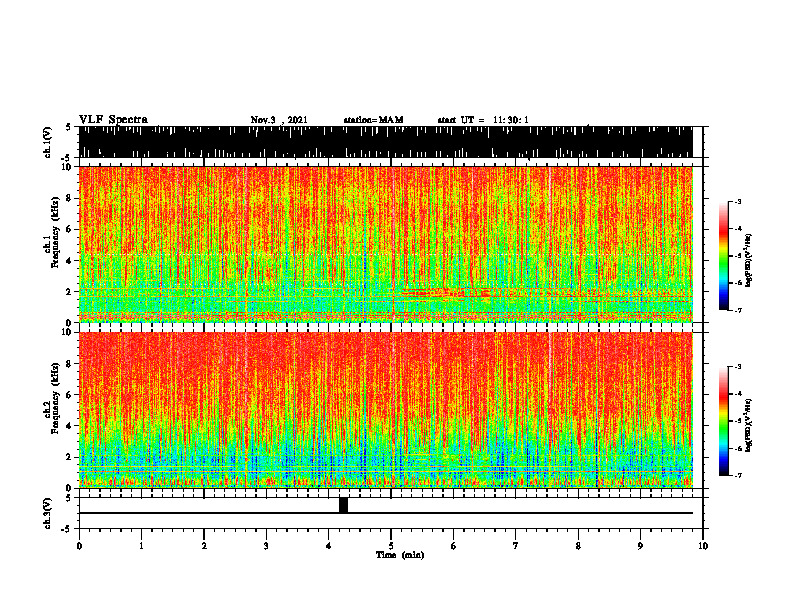Click the ch.1(V) waveform strip at top
Viewport: 792px width, 612px height.
tap(385, 142)
